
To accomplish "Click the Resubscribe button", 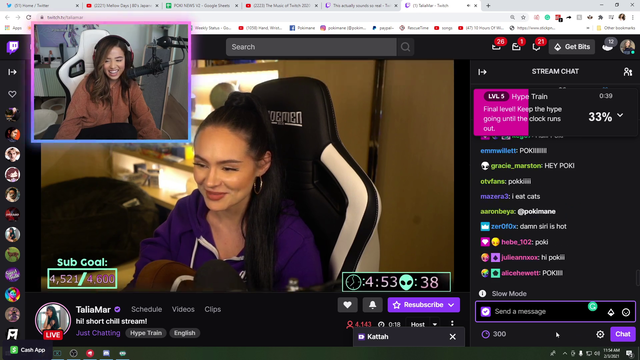I will [x=424, y=305].
